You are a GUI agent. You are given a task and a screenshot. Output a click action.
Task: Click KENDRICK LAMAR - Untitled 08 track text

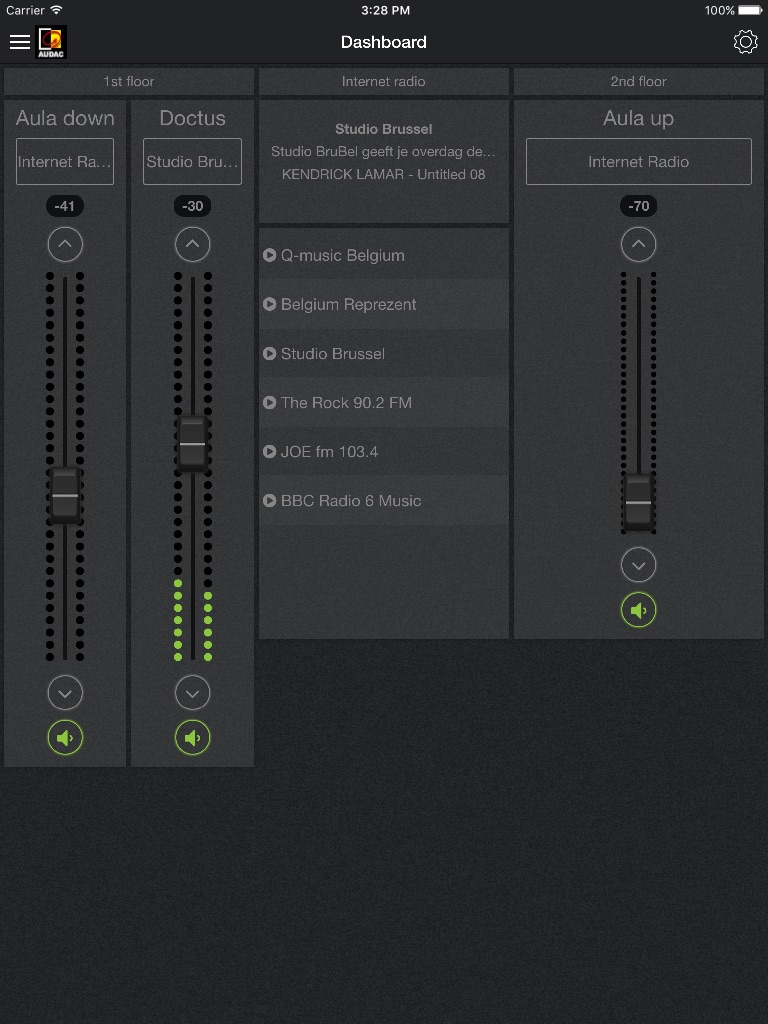(x=383, y=174)
